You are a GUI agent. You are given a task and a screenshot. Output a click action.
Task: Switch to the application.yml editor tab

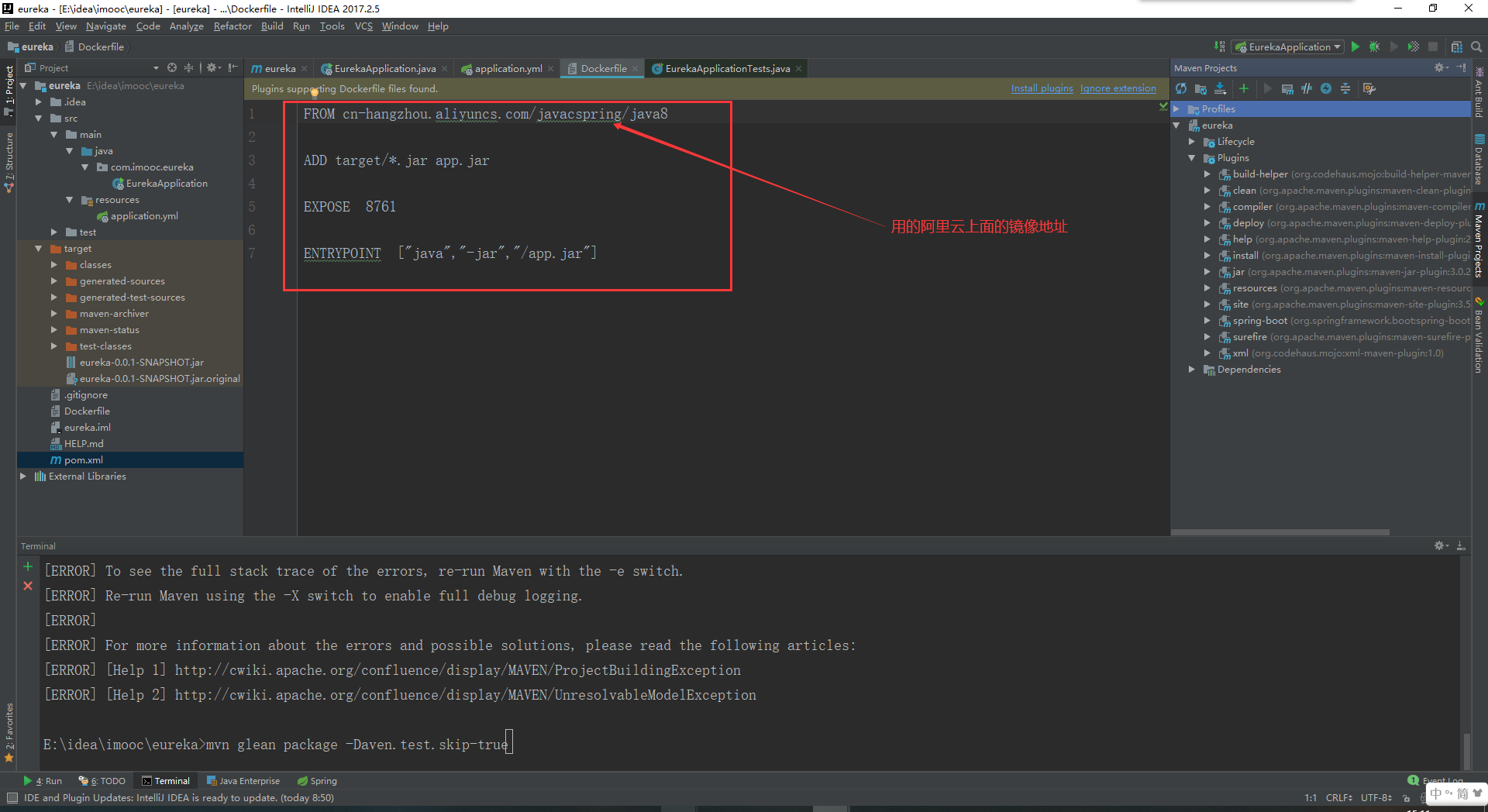tap(508, 68)
